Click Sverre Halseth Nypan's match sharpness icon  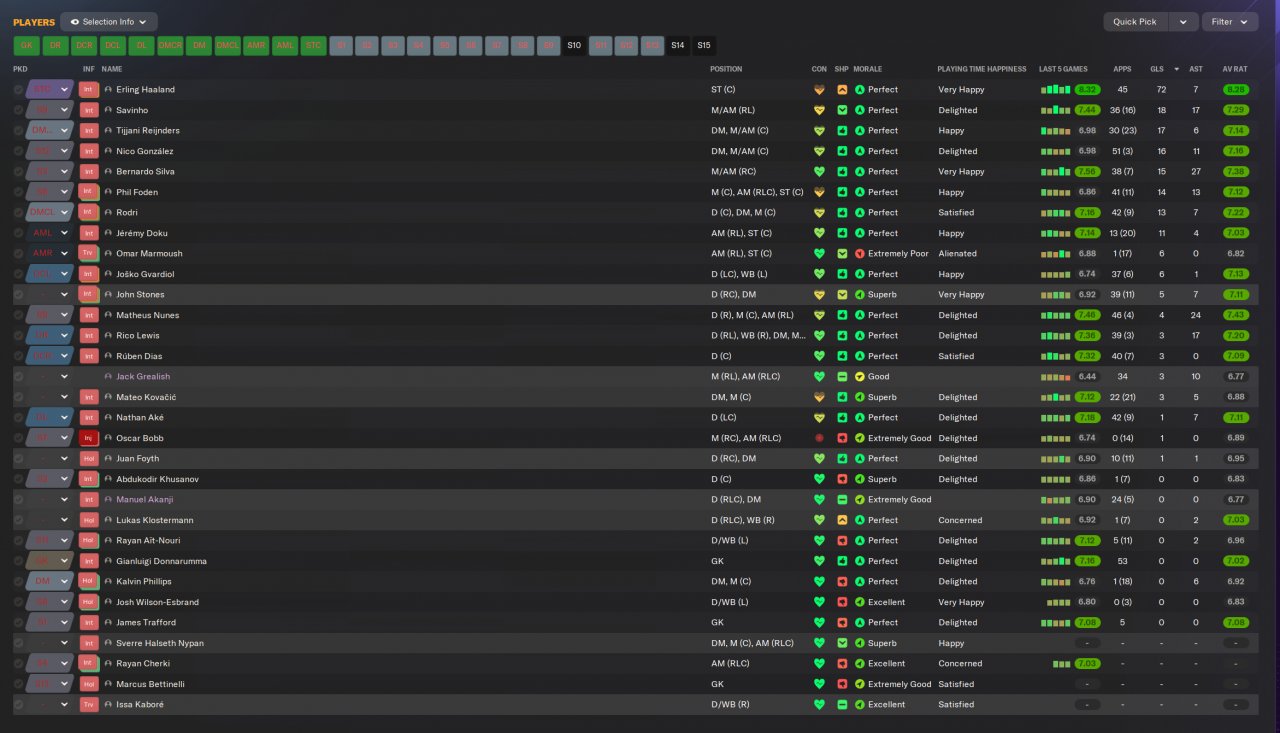[842, 643]
